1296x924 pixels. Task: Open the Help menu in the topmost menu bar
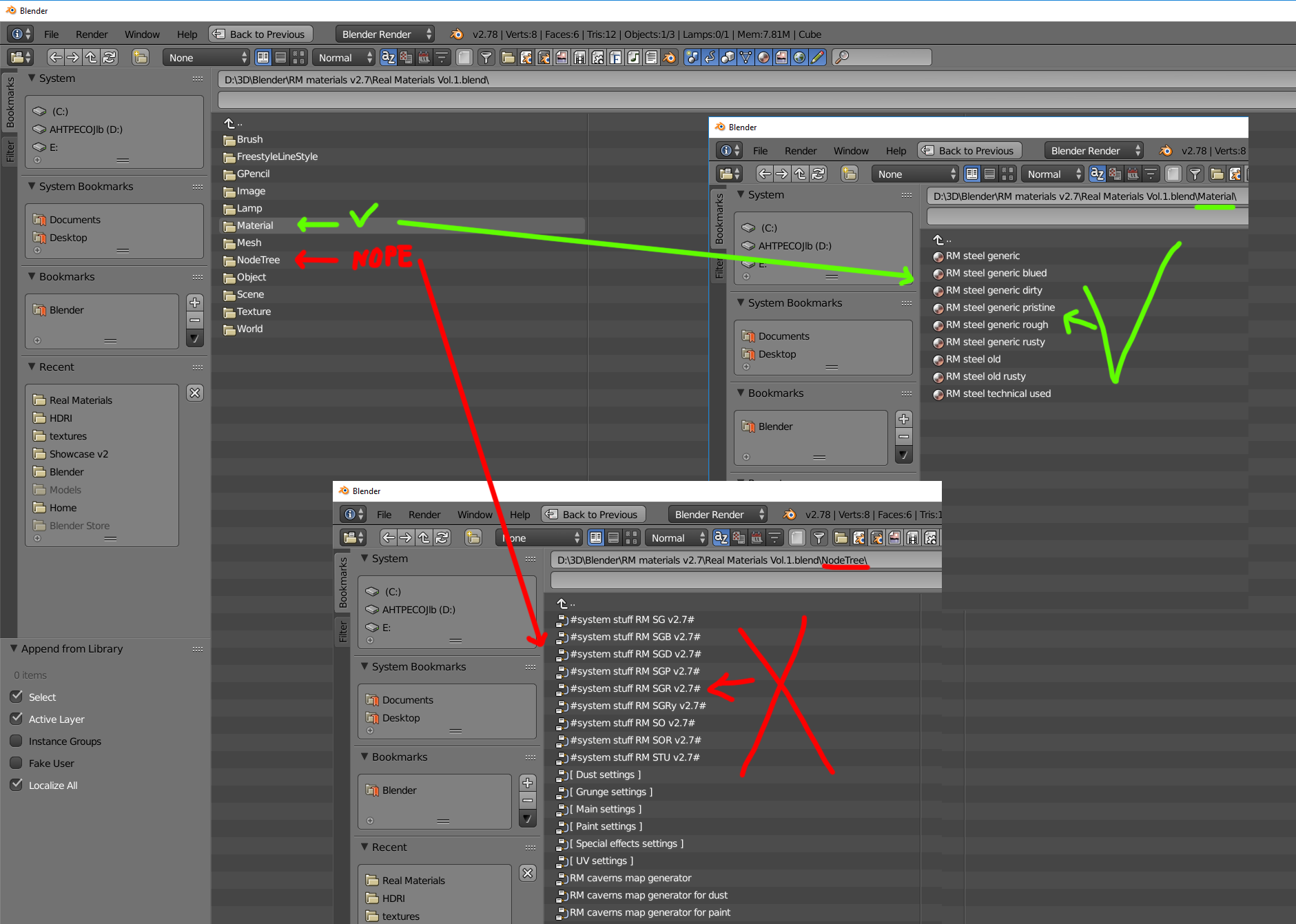point(187,34)
